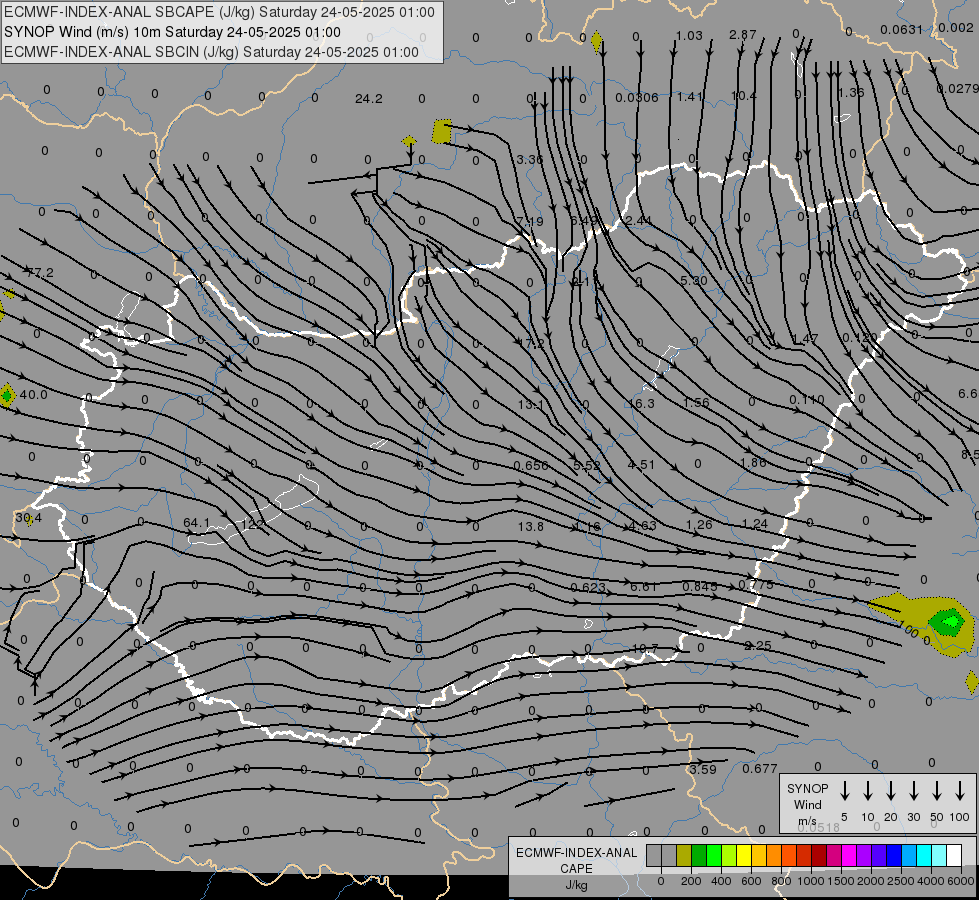Click the 6.61 value on the map
The image size is (979, 900).
(x=644, y=586)
